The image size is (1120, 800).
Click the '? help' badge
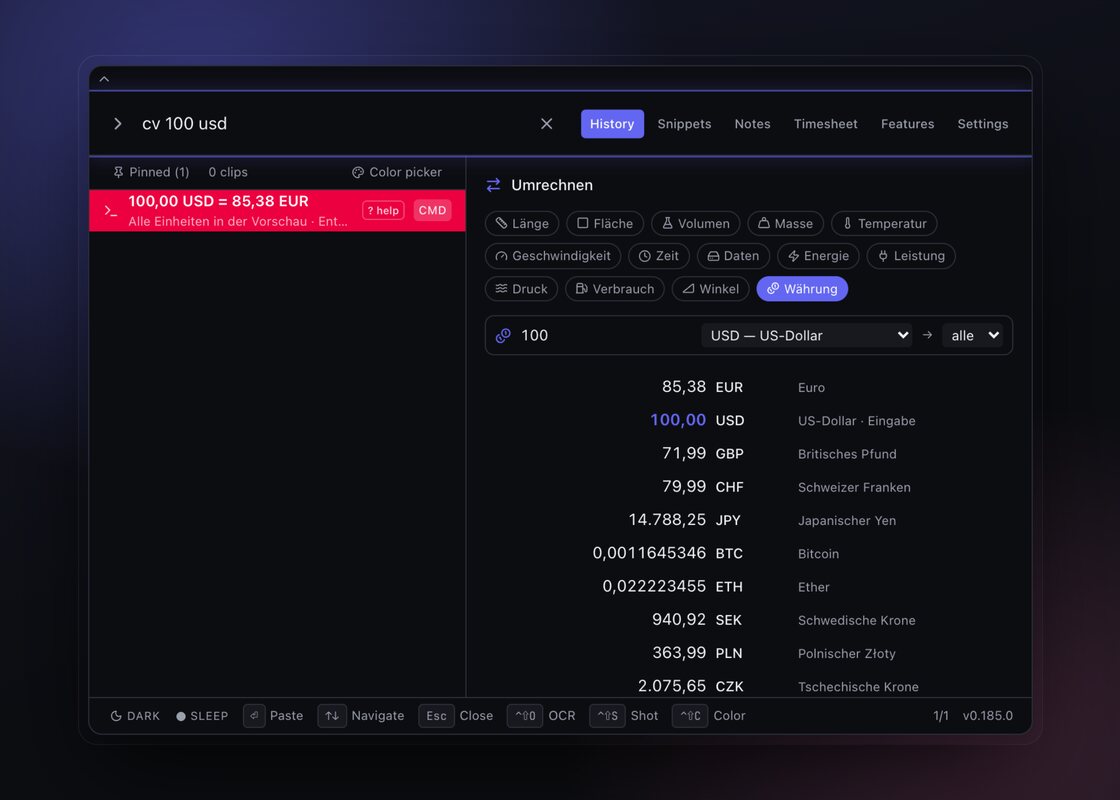click(383, 210)
